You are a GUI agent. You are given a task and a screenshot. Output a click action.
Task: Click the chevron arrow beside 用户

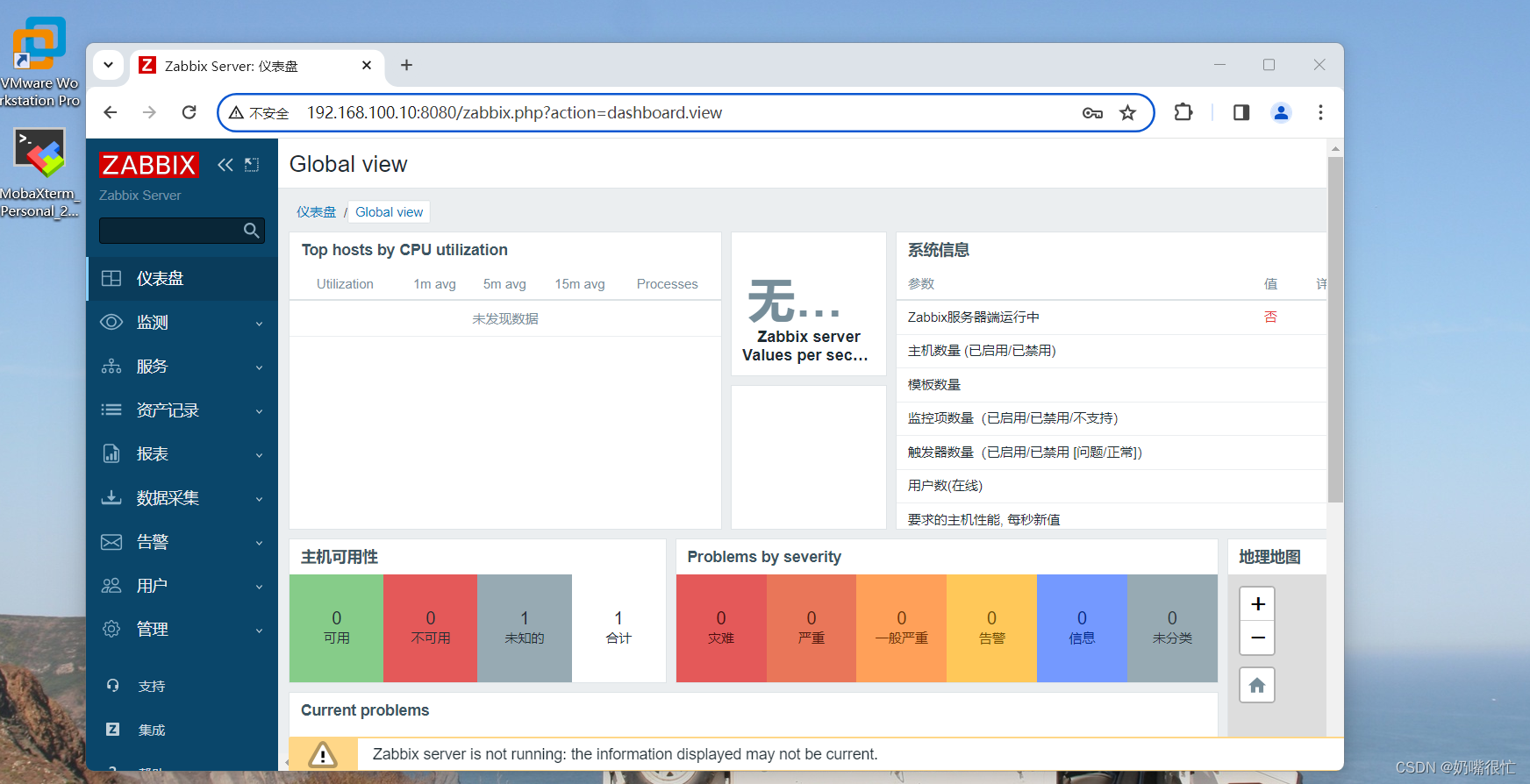coord(259,587)
